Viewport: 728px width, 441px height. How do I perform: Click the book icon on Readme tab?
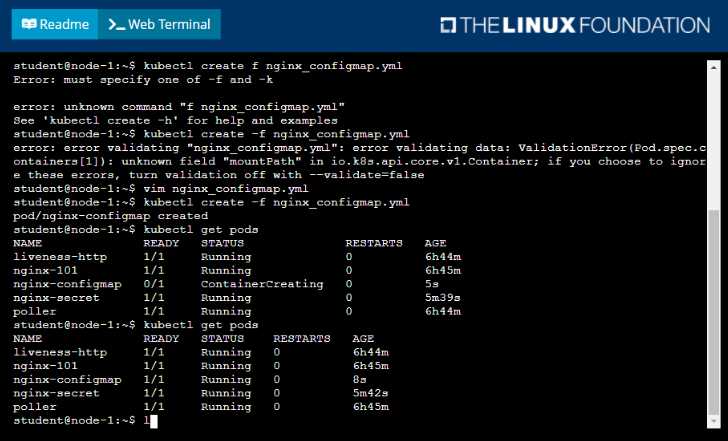click(29, 24)
